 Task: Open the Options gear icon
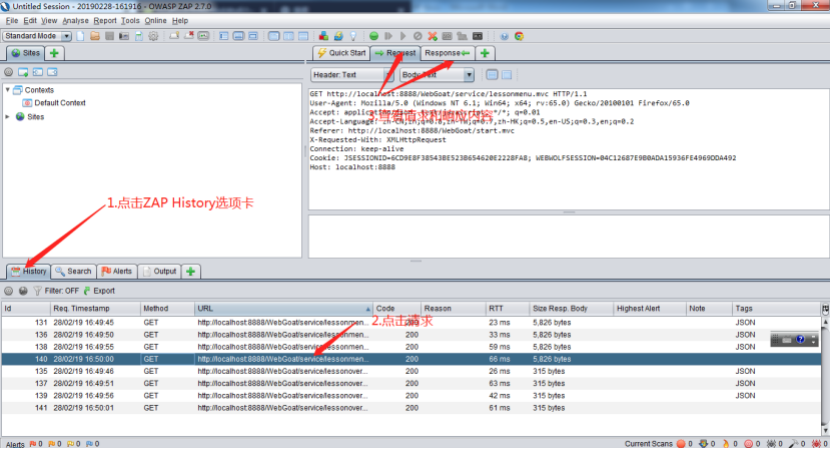click(153, 36)
